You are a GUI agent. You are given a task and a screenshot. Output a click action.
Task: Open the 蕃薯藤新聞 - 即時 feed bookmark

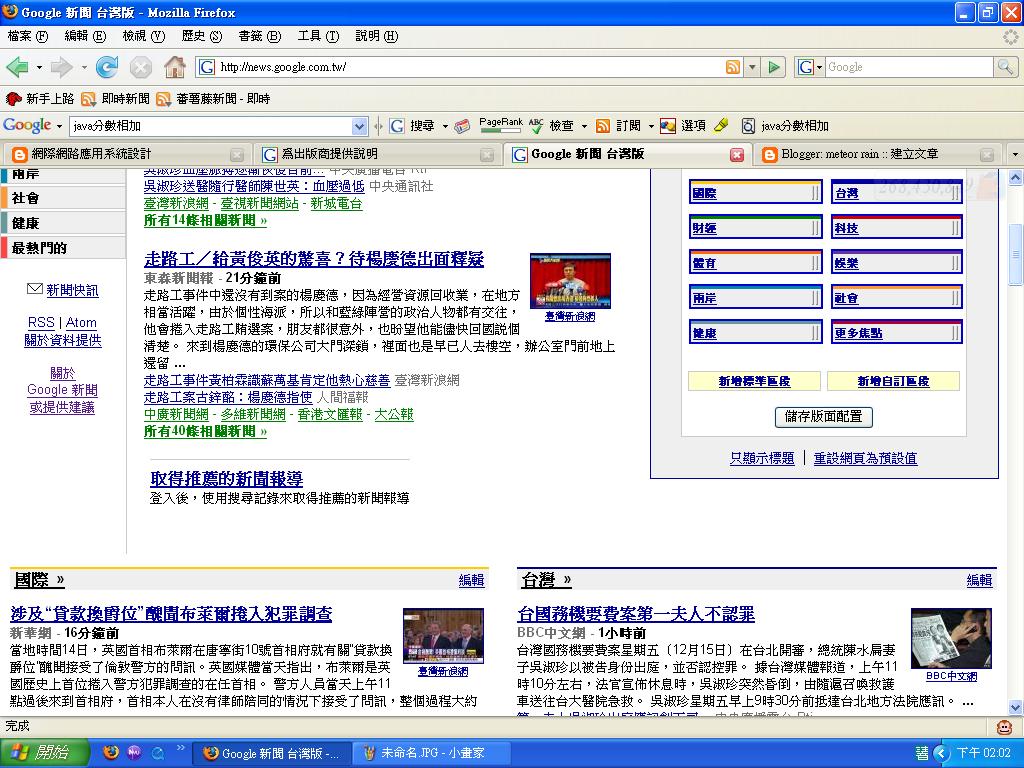(x=213, y=99)
